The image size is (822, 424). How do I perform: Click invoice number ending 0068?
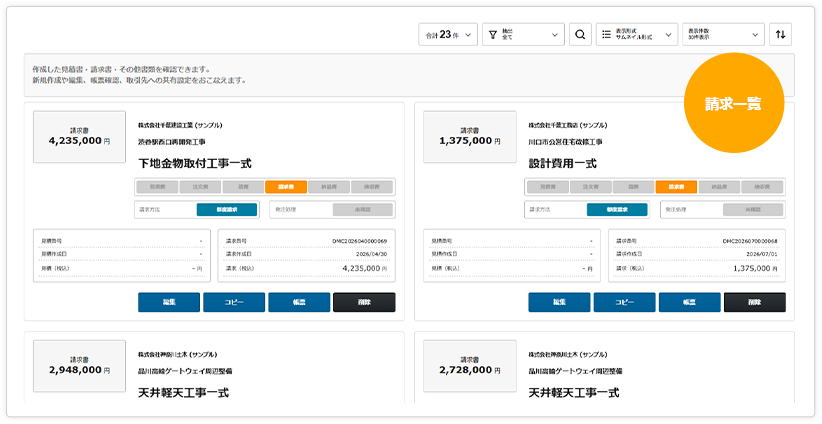(x=750, y=241)
